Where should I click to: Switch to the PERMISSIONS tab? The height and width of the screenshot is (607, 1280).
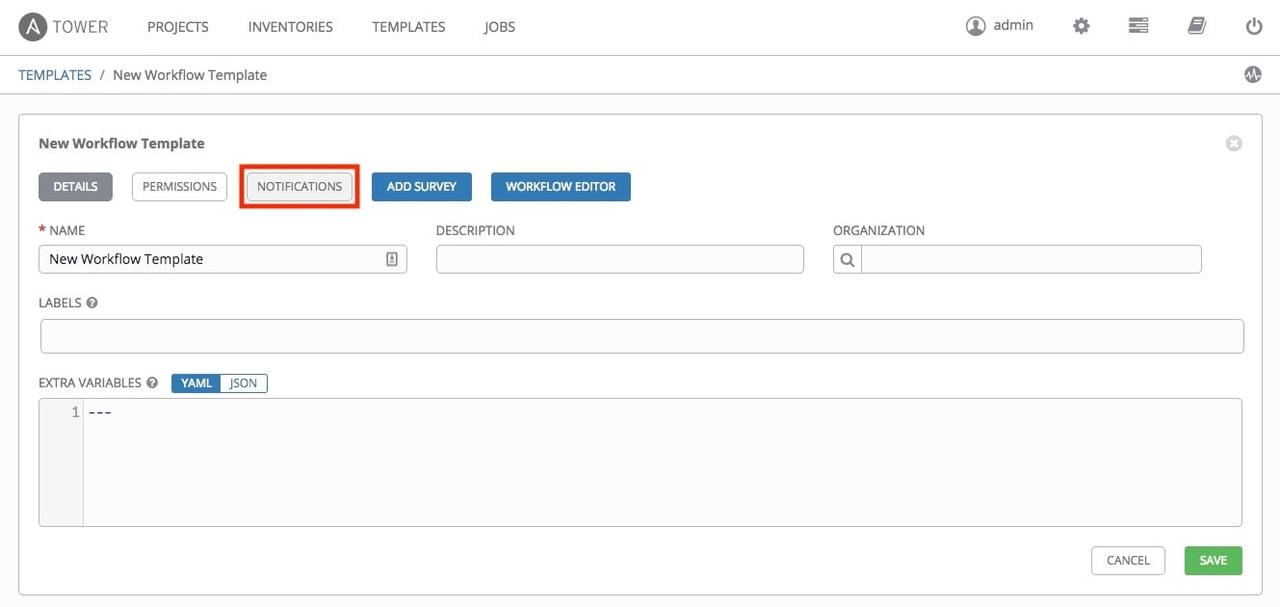179,186
